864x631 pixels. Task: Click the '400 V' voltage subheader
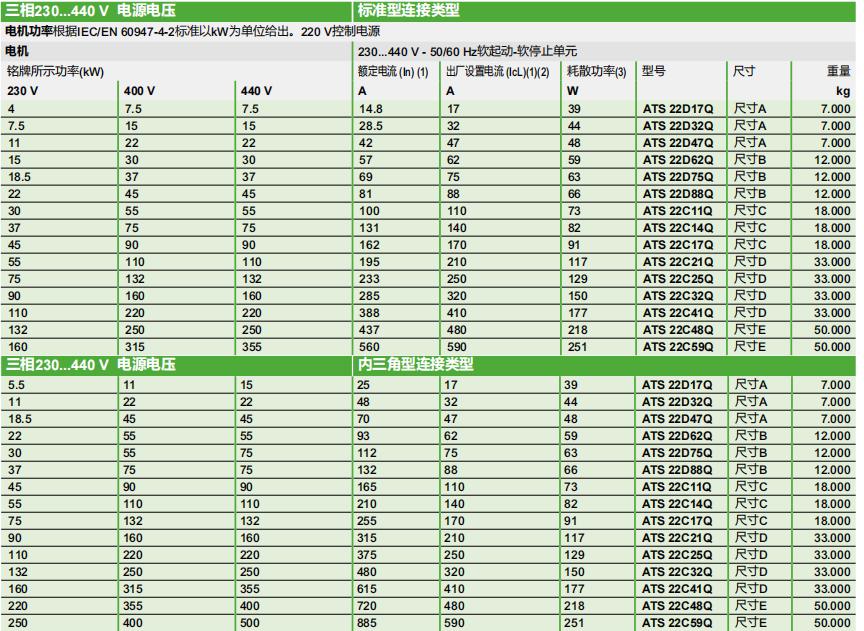[139, 91]
